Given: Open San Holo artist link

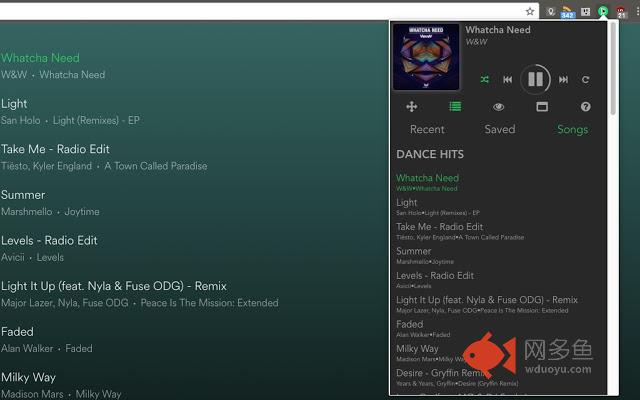Looking at the screenshot, I should (20, 120).
